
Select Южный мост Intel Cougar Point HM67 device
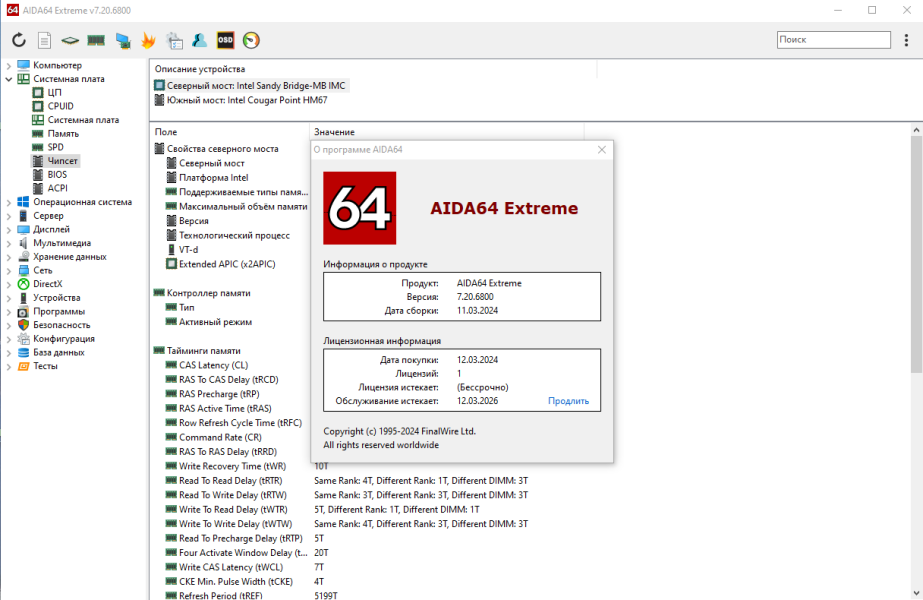tap(241, 100)
